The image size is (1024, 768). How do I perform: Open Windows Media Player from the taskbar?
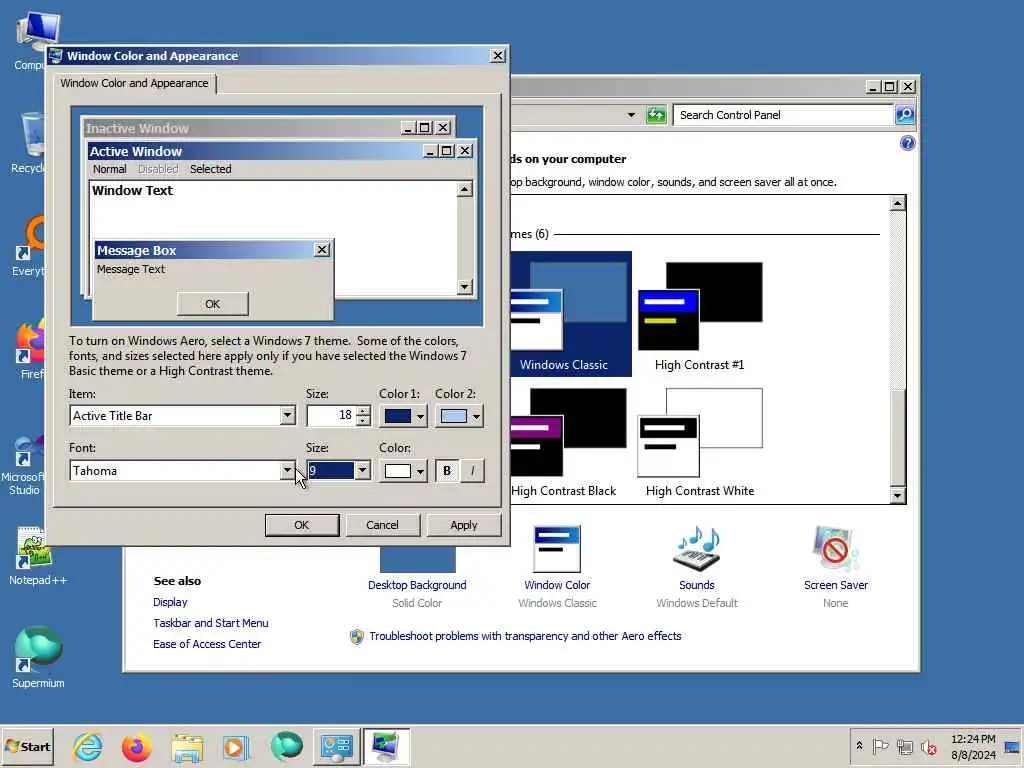coord(236,747)
